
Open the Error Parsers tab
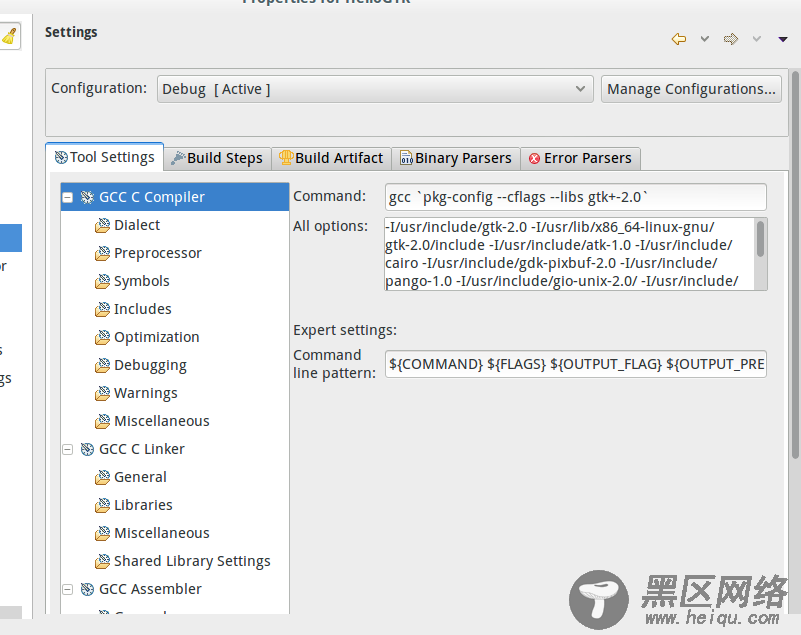coord(580,158)
